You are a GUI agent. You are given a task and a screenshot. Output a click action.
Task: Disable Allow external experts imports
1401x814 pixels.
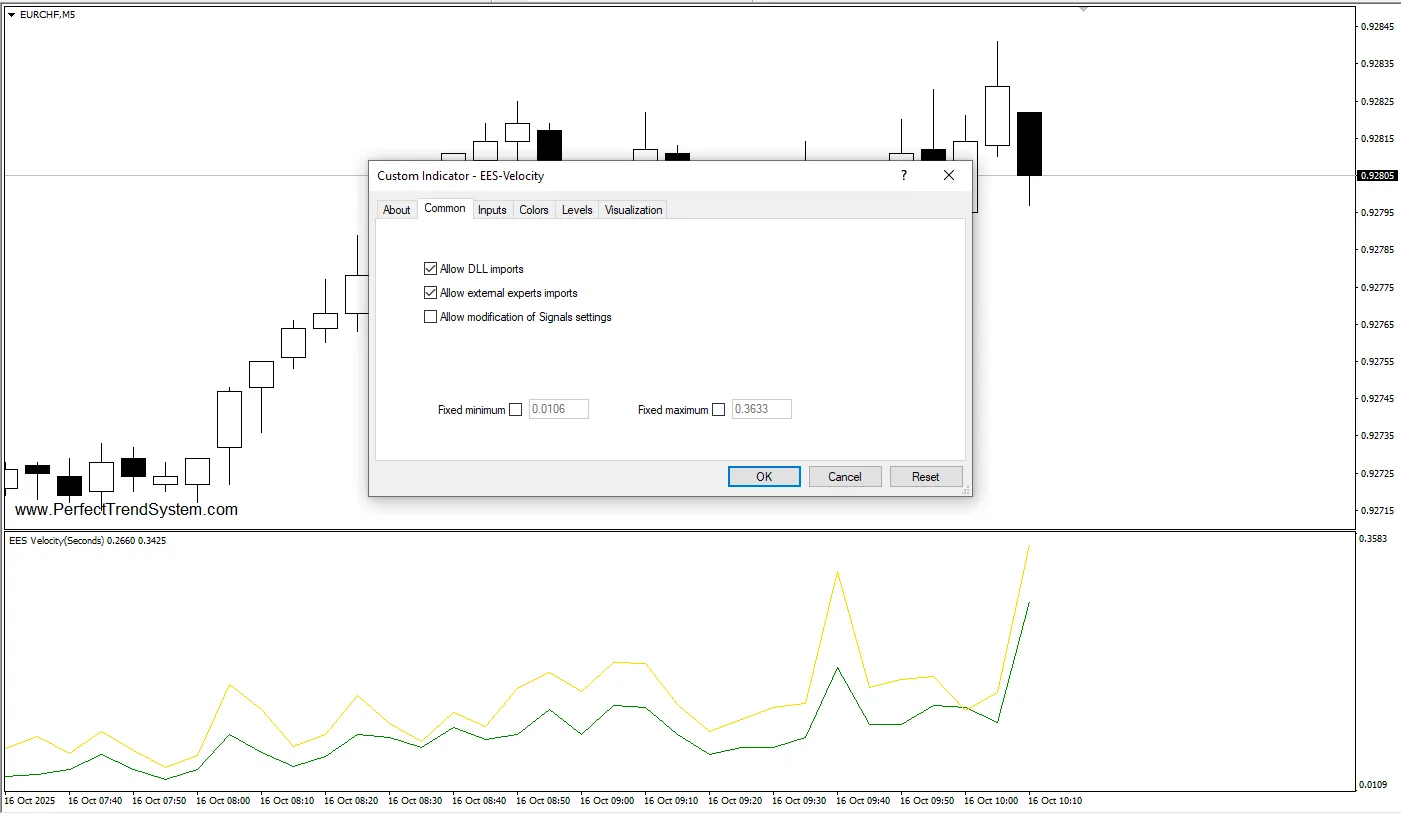coord(431,293)
